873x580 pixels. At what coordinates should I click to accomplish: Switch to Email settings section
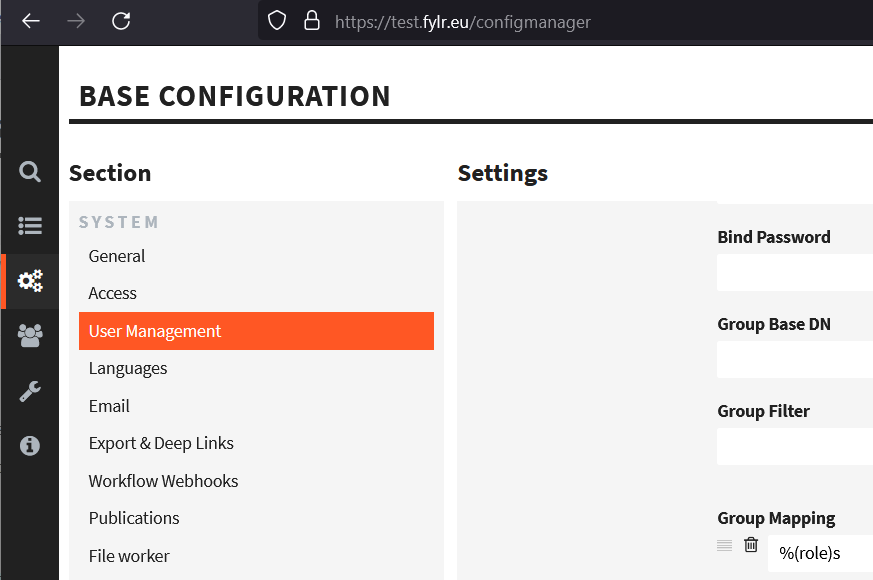109,406
